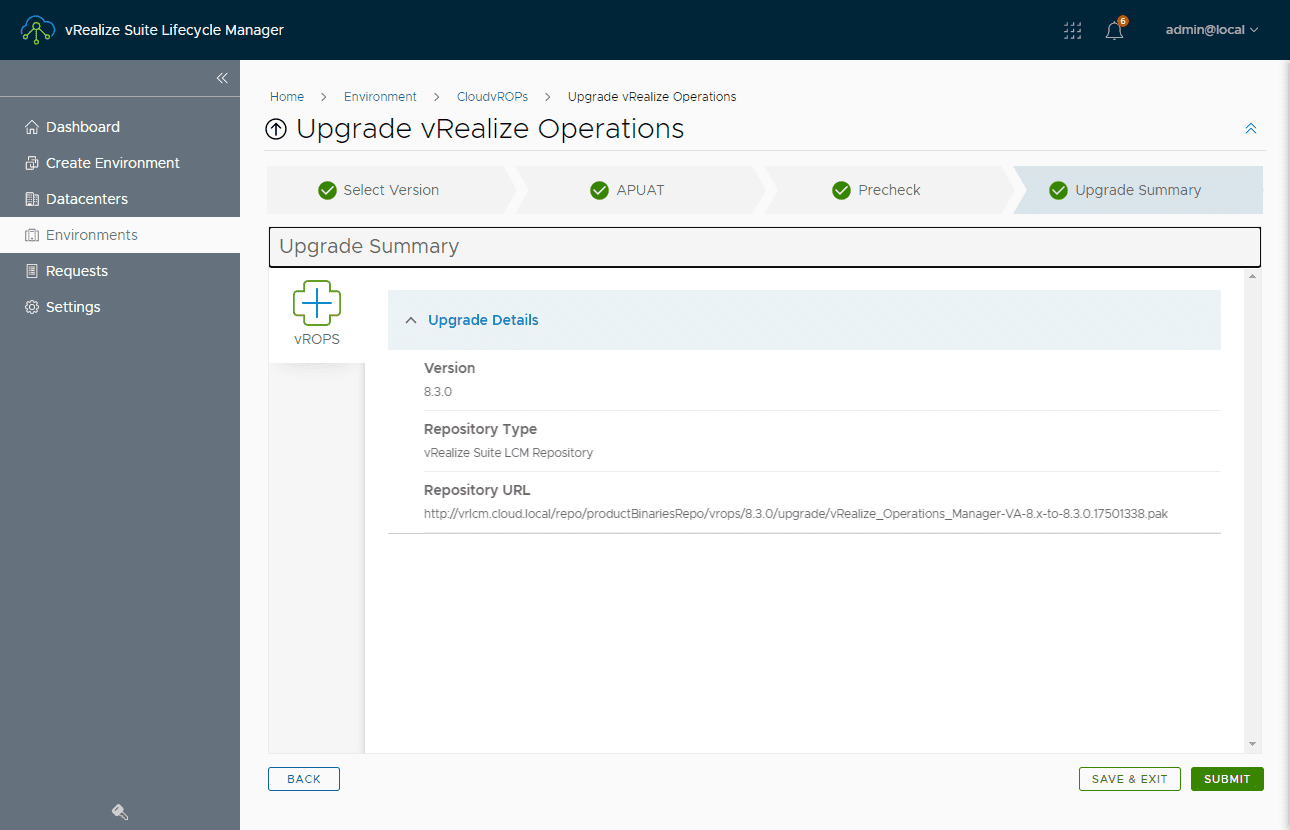The image size is (1290, 830).
Task: Click the Settings gear icon in sidebar
Action: pos(32,307)
